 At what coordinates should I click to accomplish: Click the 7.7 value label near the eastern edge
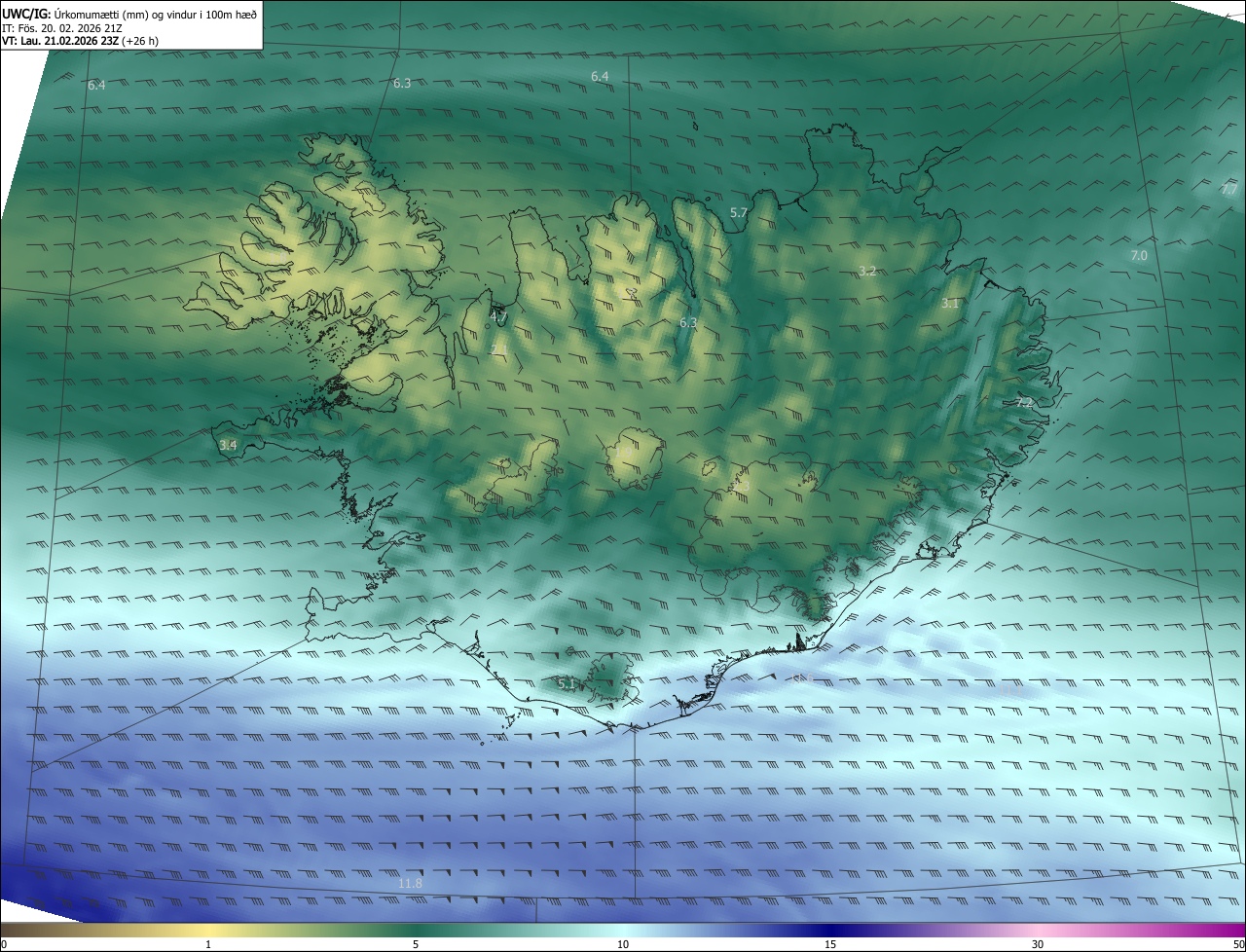(x=1228, y=190)
